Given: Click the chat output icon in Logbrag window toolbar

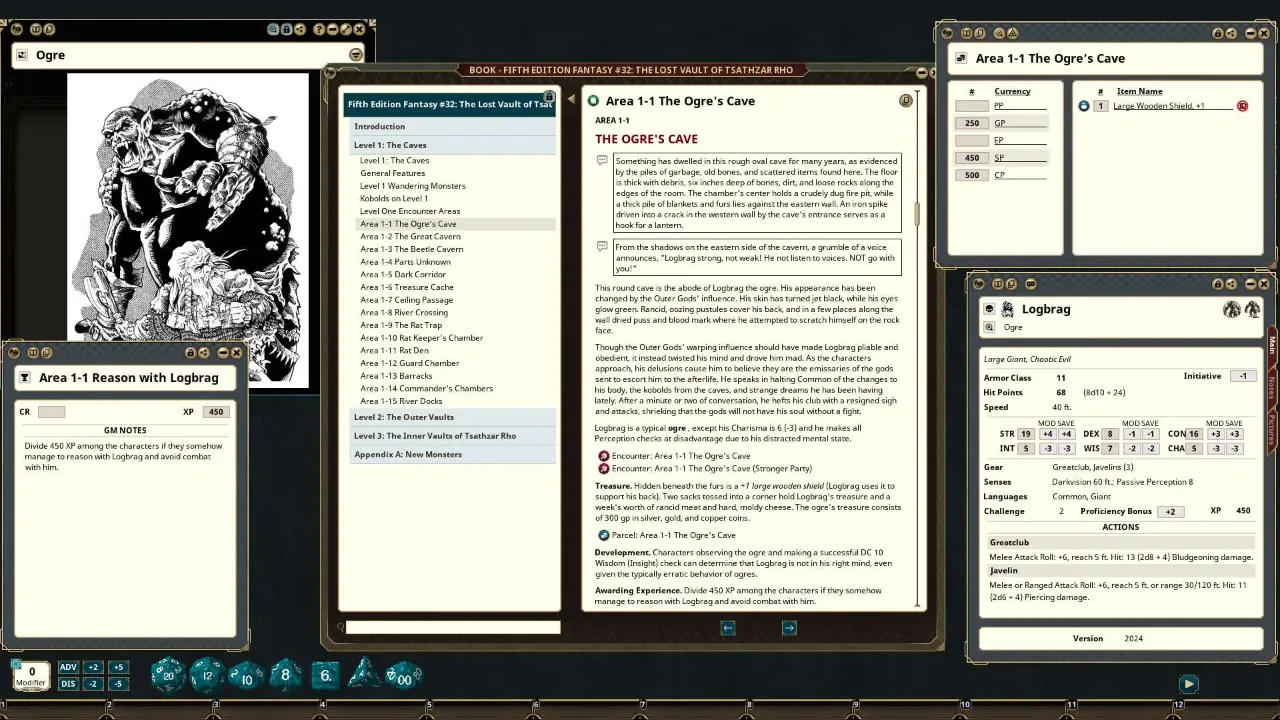Looking at the screenshot, I should [x=1031, y=284].
